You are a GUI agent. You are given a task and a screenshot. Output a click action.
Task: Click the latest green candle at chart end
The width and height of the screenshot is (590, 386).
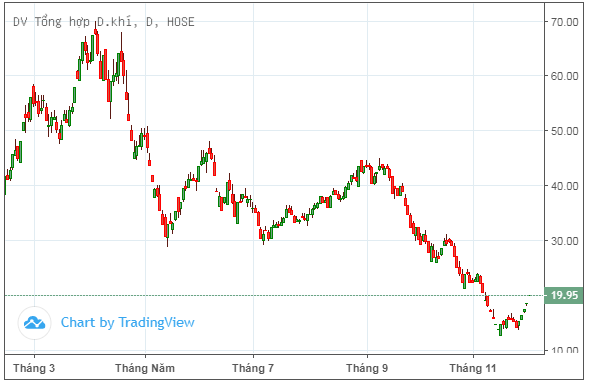(x=526, y=304)
